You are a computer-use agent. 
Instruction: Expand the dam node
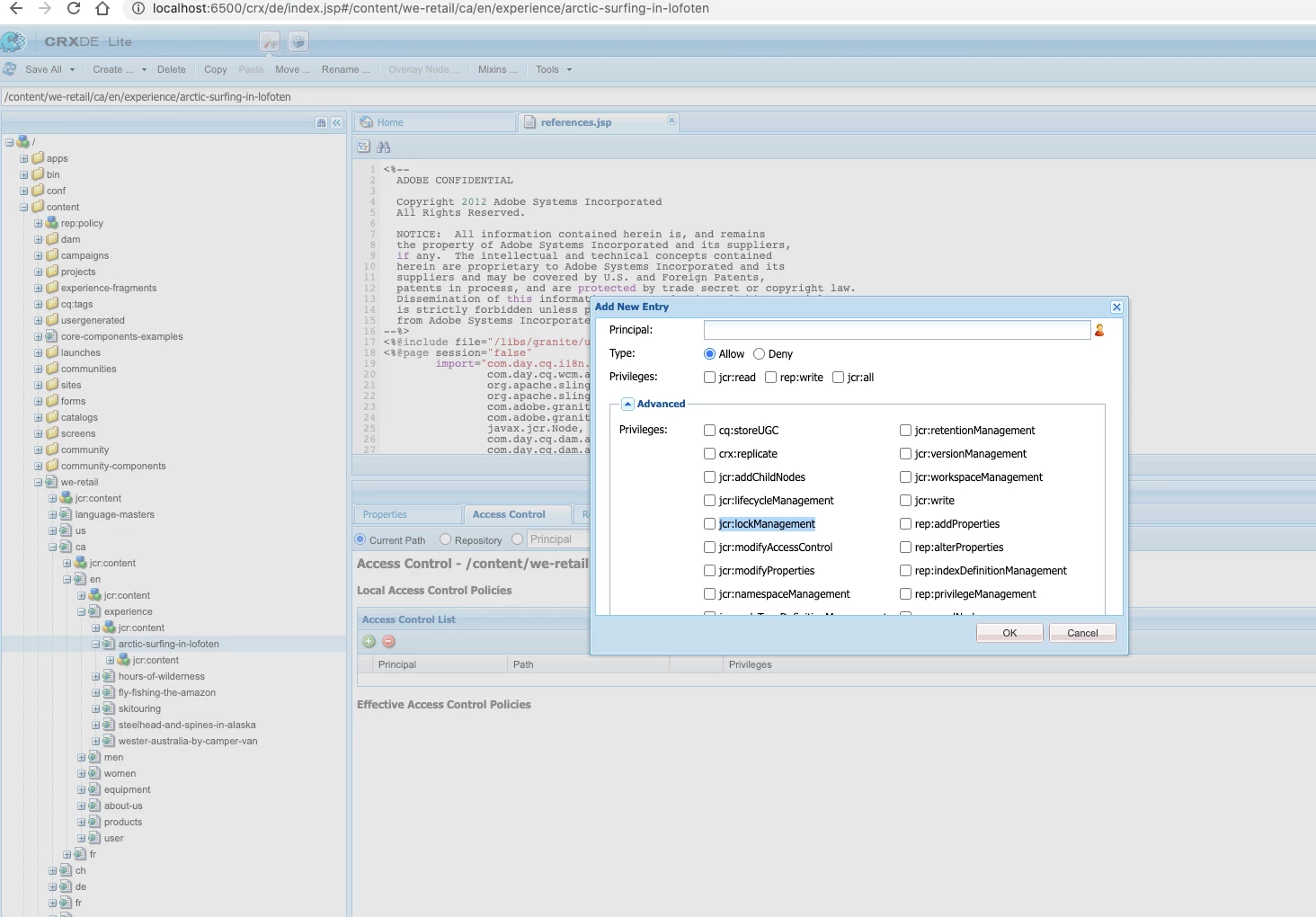click(x=39, y=239)
